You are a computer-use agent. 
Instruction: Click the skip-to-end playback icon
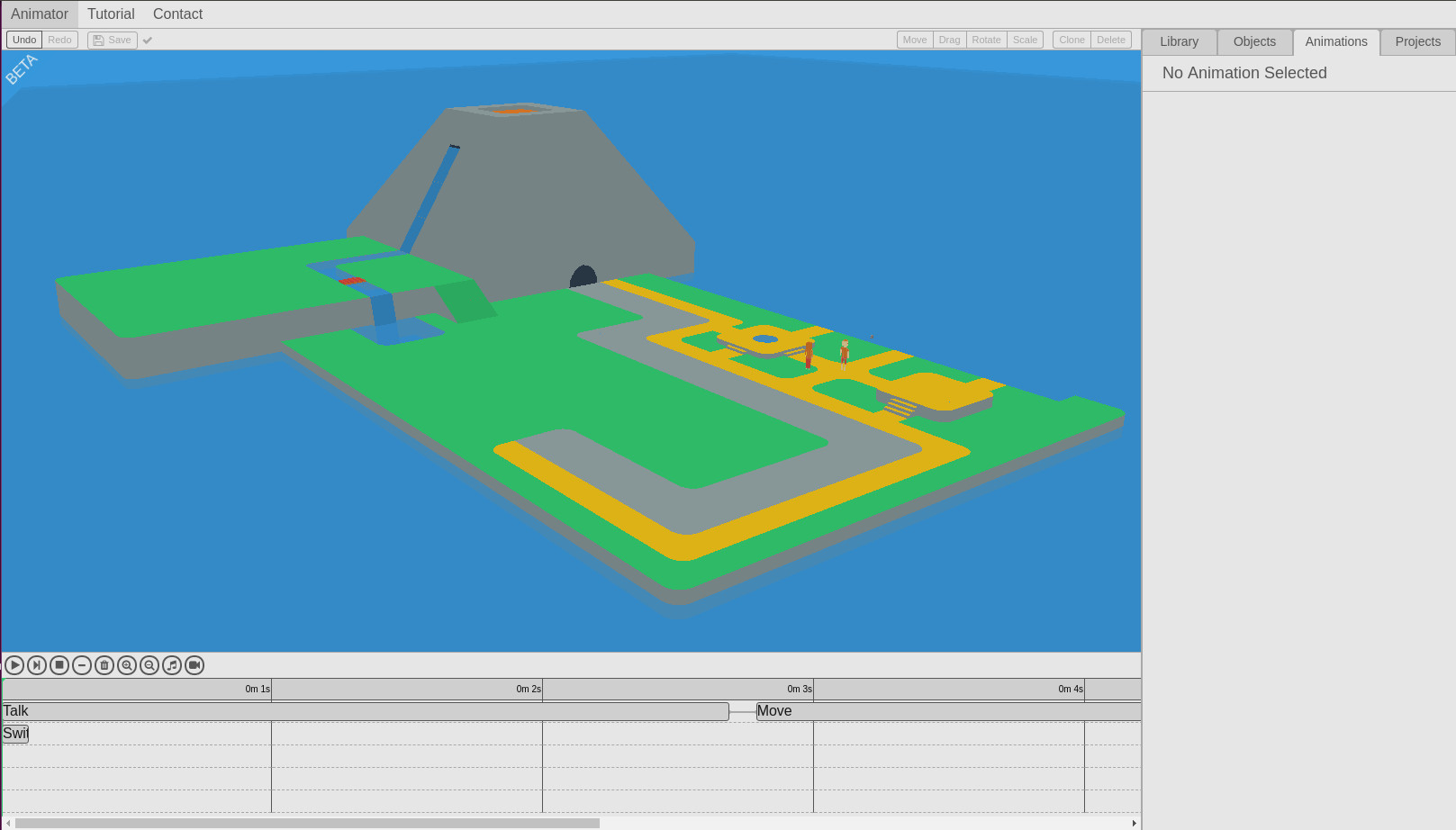36,665
